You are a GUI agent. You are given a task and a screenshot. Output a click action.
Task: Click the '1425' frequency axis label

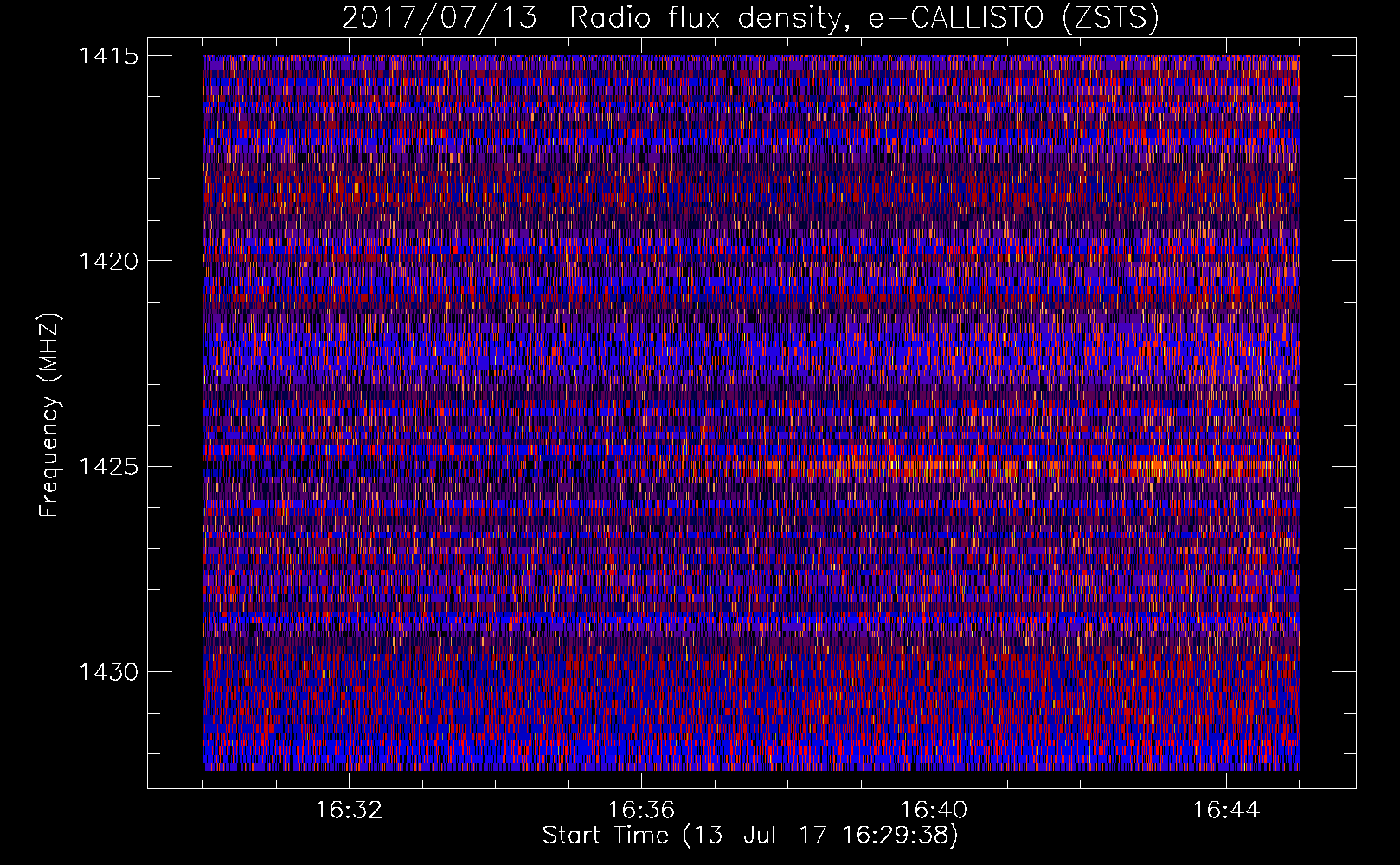point(108,467)
